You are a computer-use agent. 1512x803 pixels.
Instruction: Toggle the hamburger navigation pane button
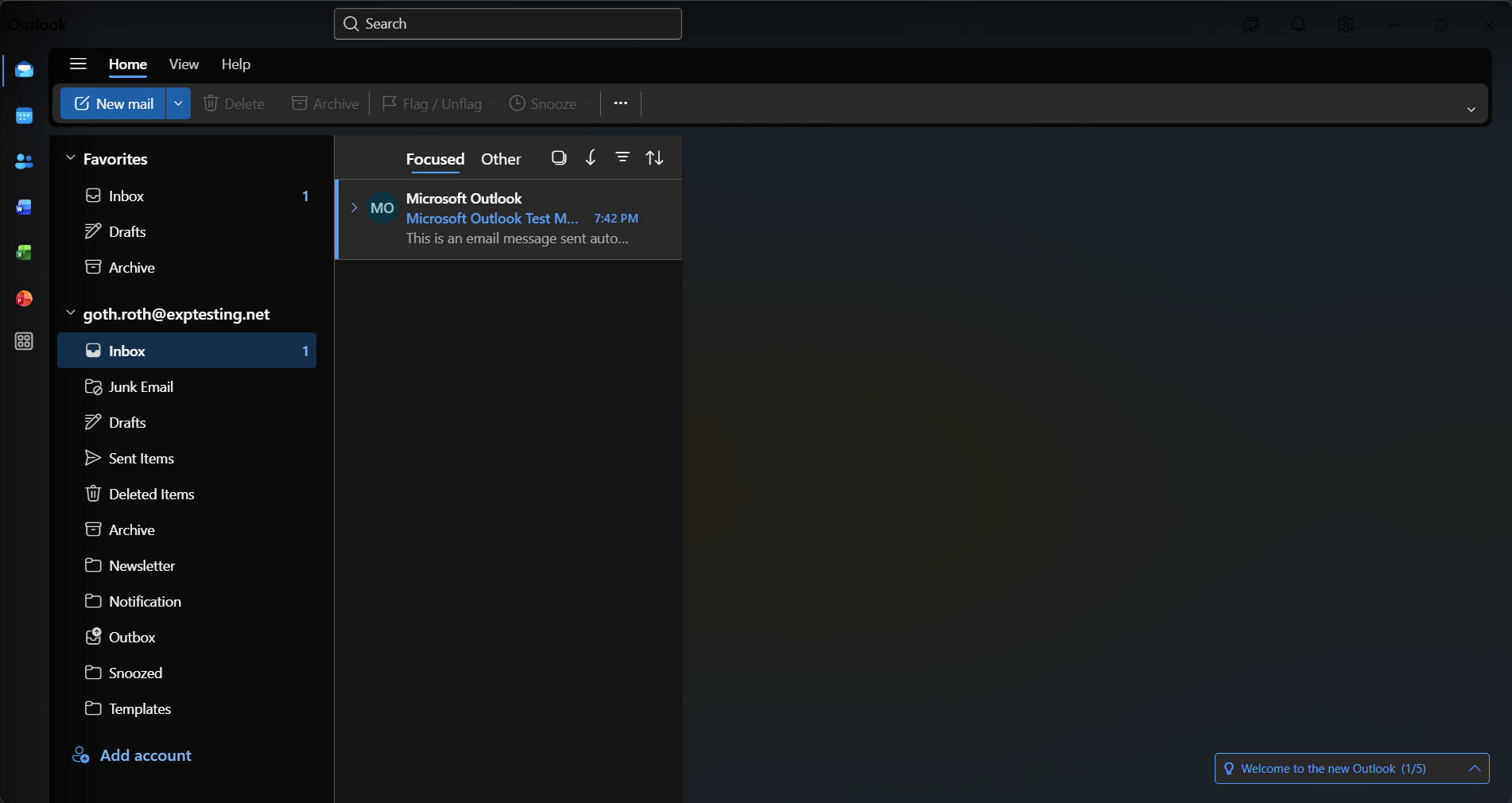pyautogui.click(x=78, y=64)
